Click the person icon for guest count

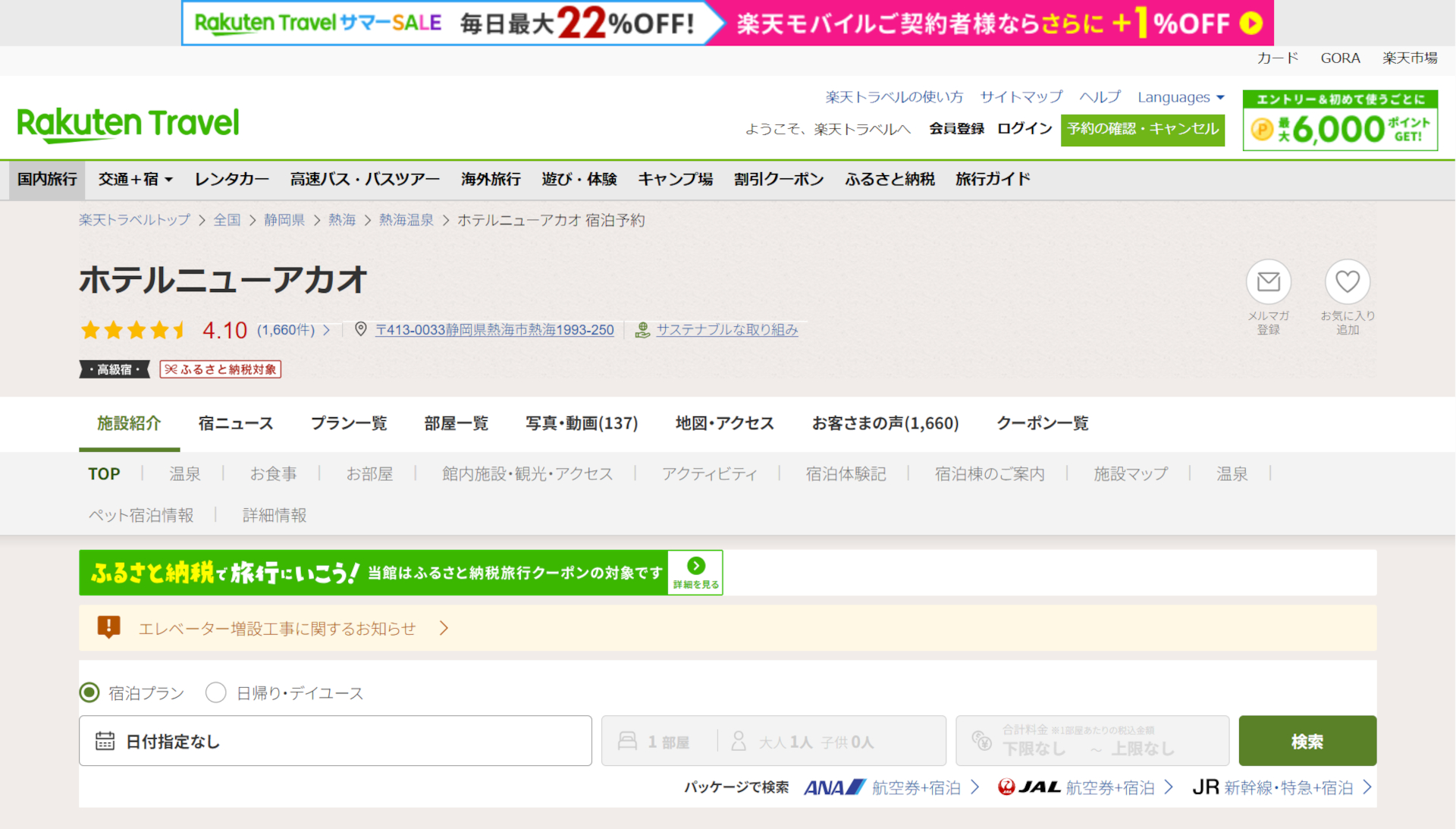(738, 741)
